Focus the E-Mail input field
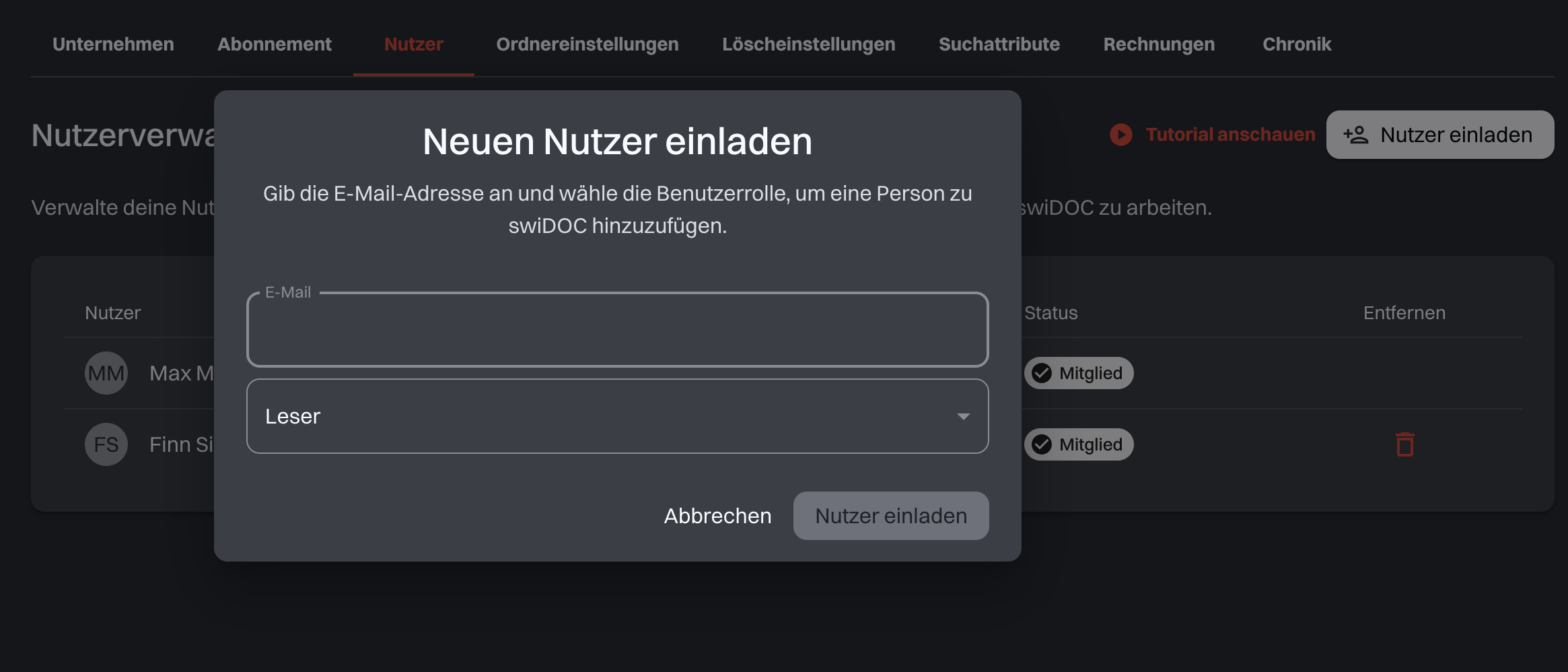This screenshot has width=1568, height=672. pyautogui.click(x=617, y=330)
